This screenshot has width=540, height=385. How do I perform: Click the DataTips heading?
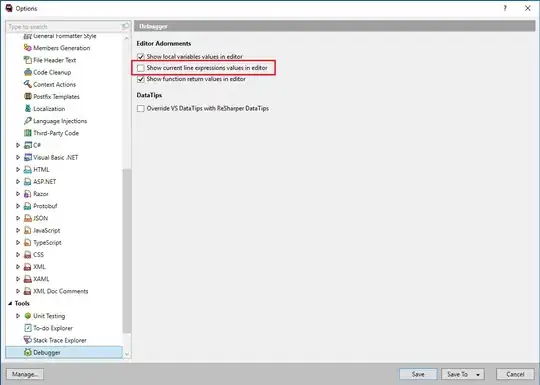[x=149, y=95]
